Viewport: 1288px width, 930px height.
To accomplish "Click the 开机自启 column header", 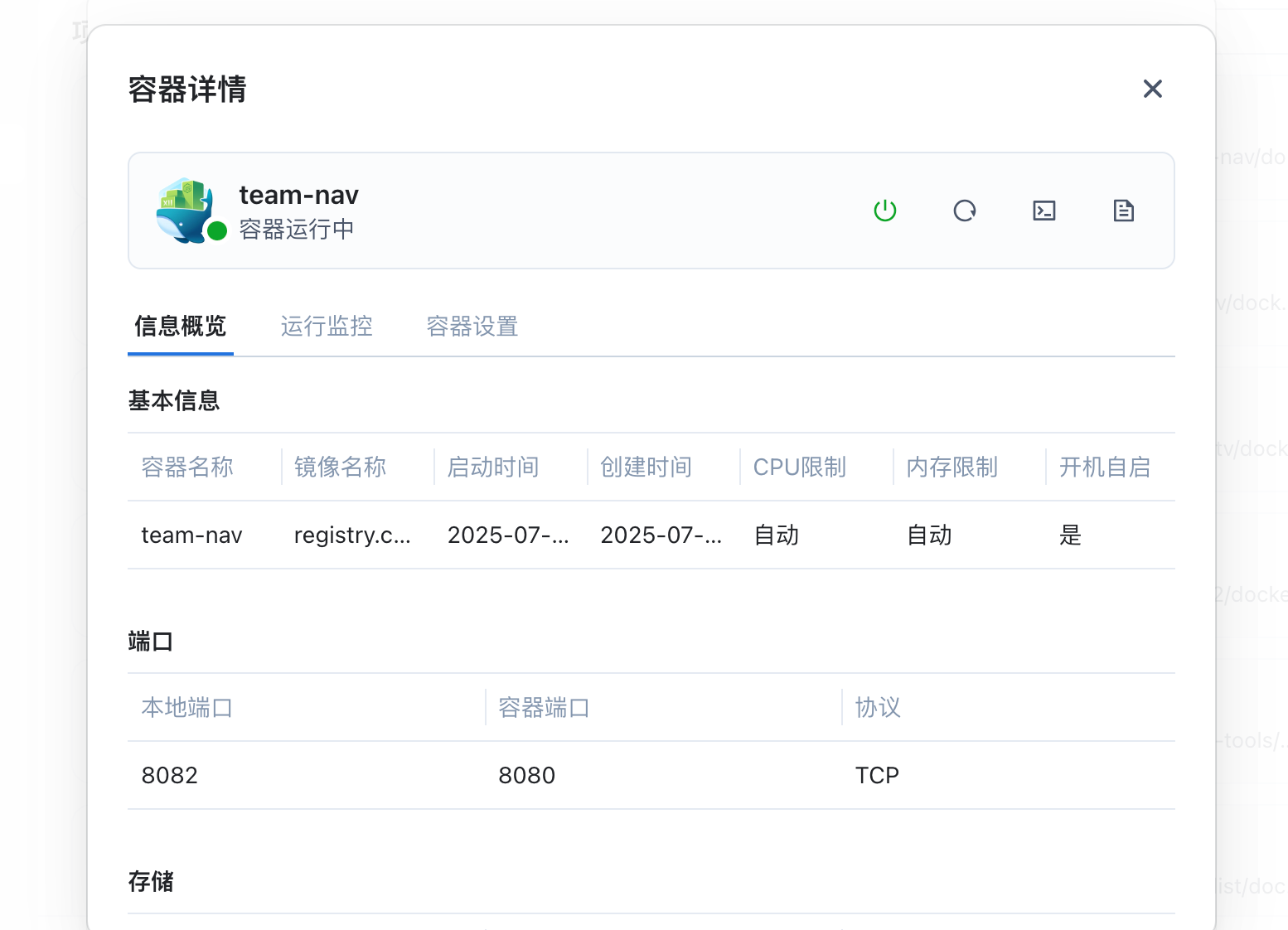I will point(1104,467).
